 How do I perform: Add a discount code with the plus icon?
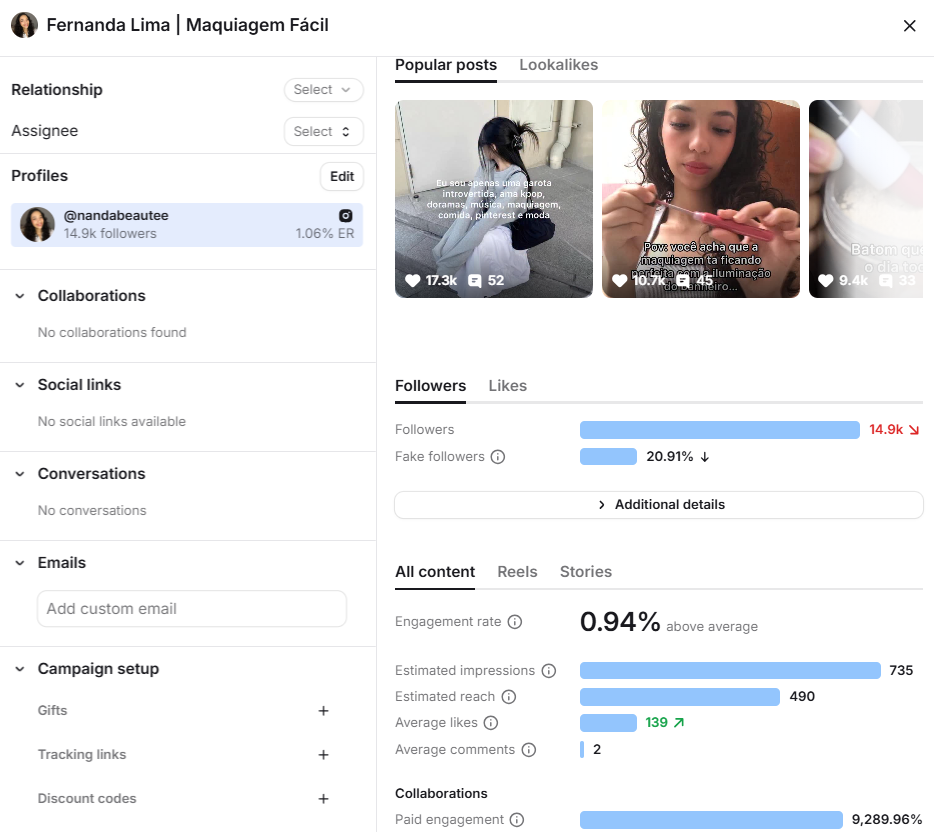click(323, 799)
